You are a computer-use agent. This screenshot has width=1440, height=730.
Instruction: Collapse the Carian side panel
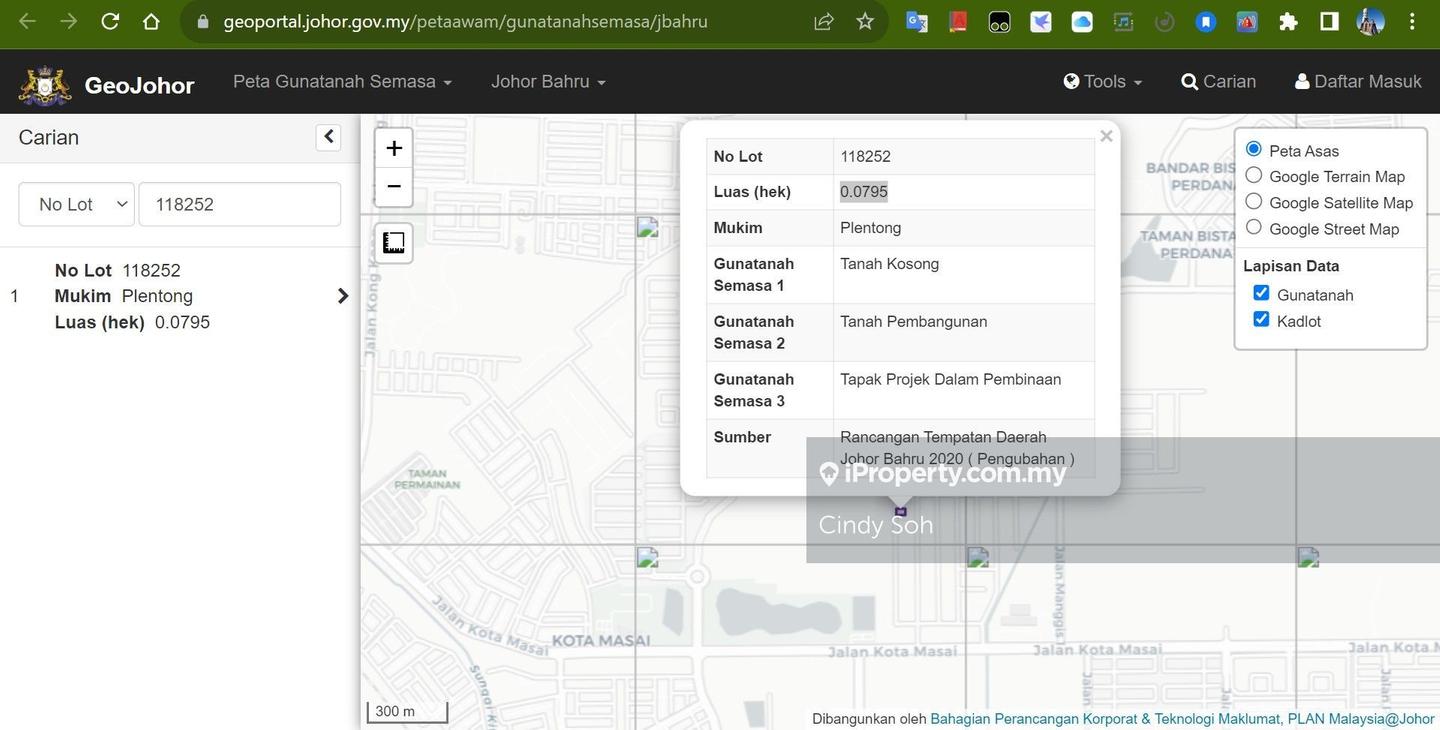coord(328,137)
